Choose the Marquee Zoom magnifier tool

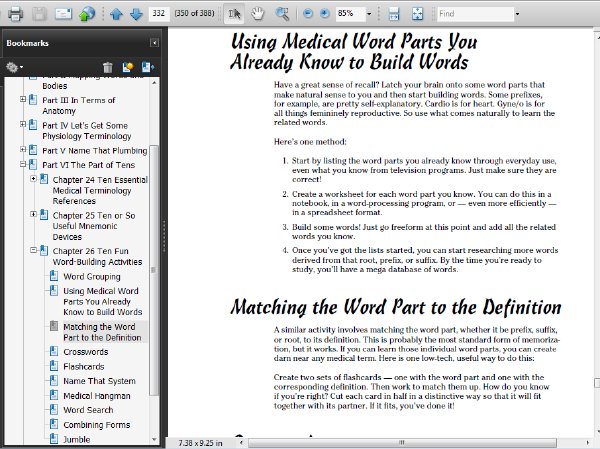[x=282, y=14]
